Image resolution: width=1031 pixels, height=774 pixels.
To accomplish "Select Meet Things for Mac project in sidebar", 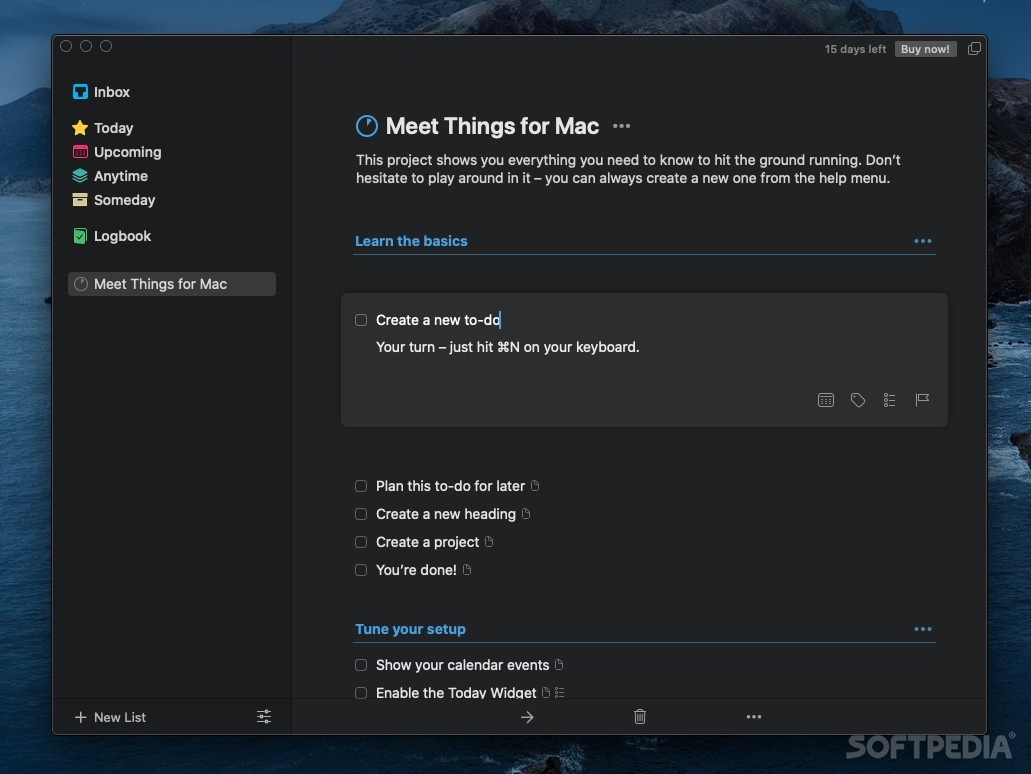I will [x=172, y=284].
